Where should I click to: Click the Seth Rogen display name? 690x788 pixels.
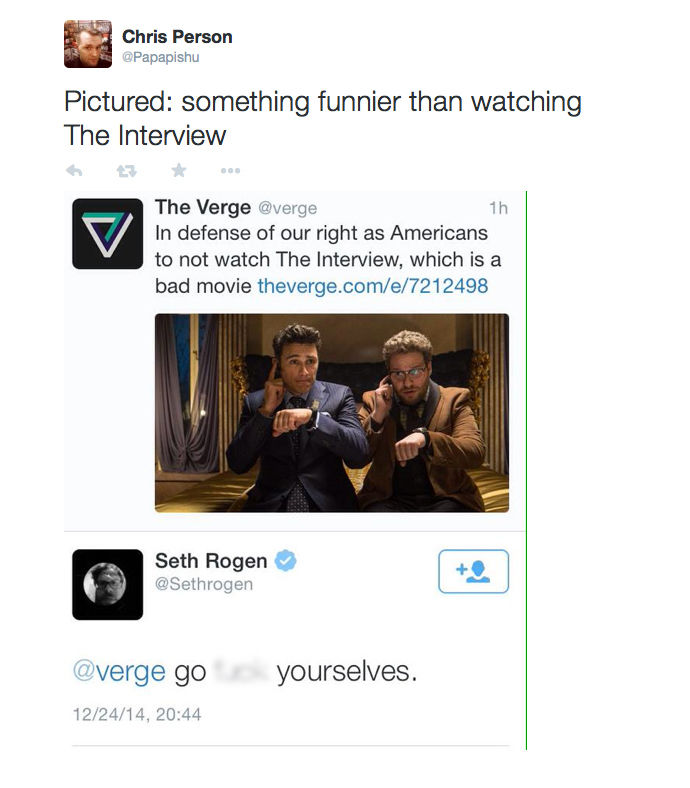pyautogui.click(x=211, y=561)
